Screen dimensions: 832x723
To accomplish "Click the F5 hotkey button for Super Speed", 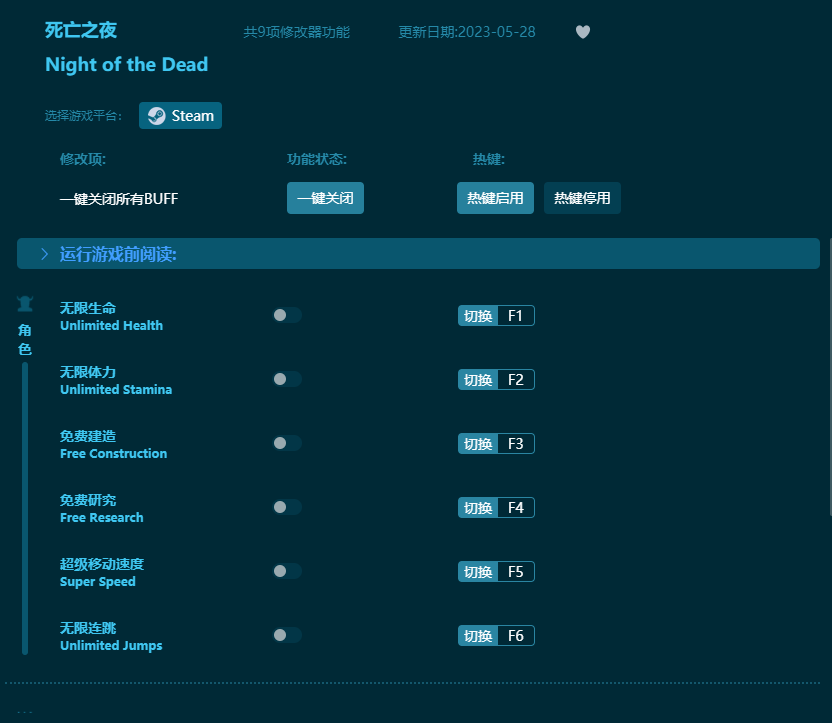I will [496, 571].
